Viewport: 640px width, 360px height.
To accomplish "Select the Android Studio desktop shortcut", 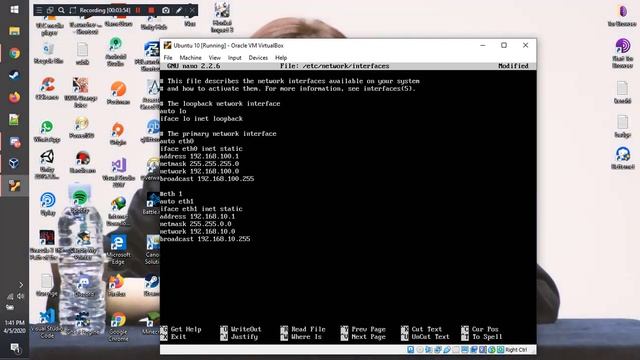I will (116, 51).
